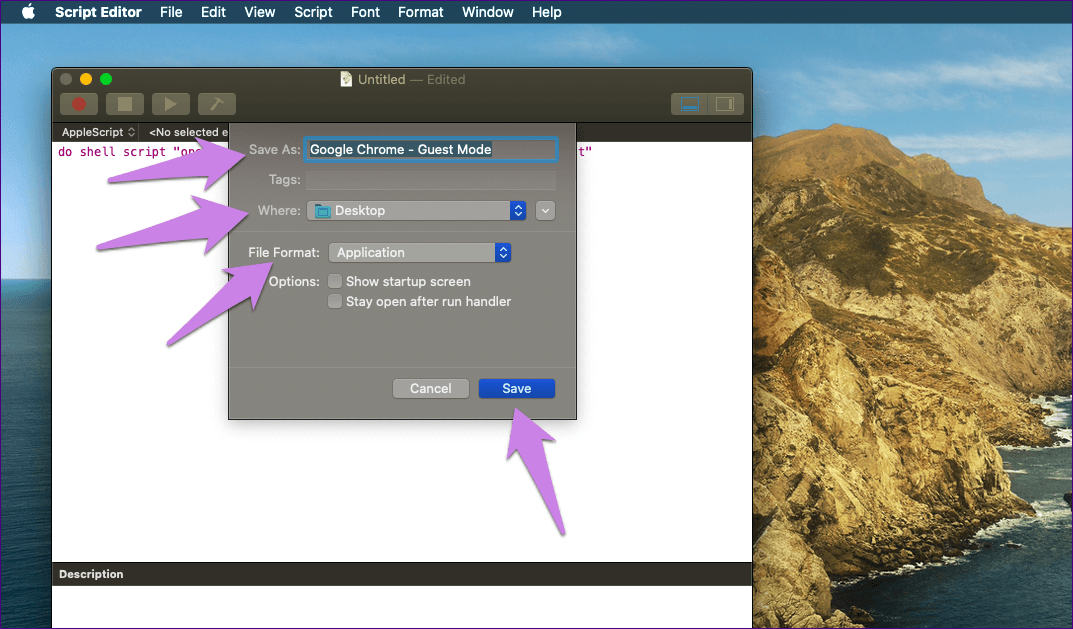Open the Script menu
This screenshot has height=629, width=1073.
[313, 12]
